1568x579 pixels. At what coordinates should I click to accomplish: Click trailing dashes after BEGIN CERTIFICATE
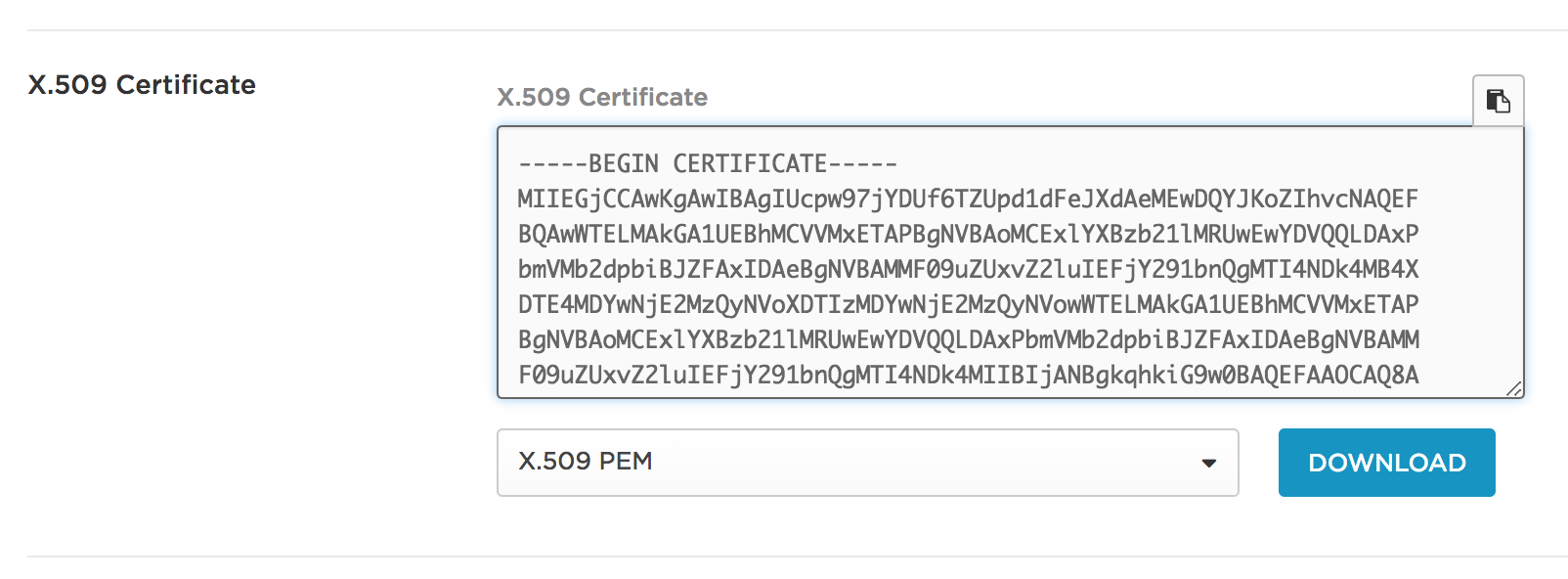863,163
